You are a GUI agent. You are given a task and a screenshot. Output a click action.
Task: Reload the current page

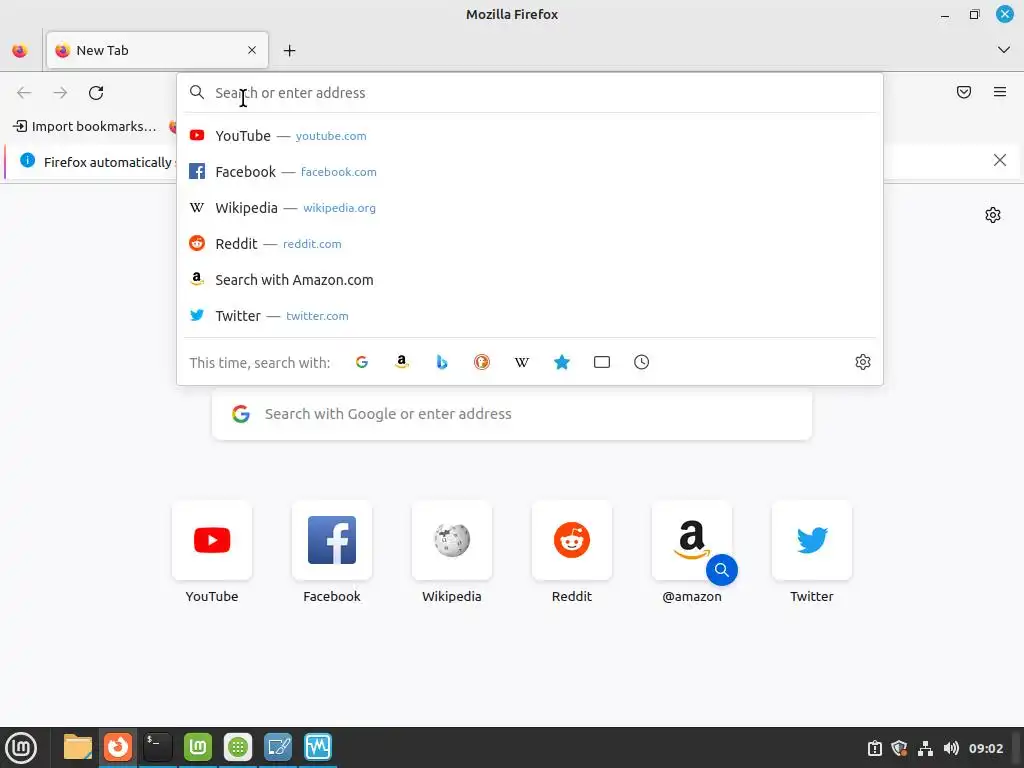coord(96,93)
